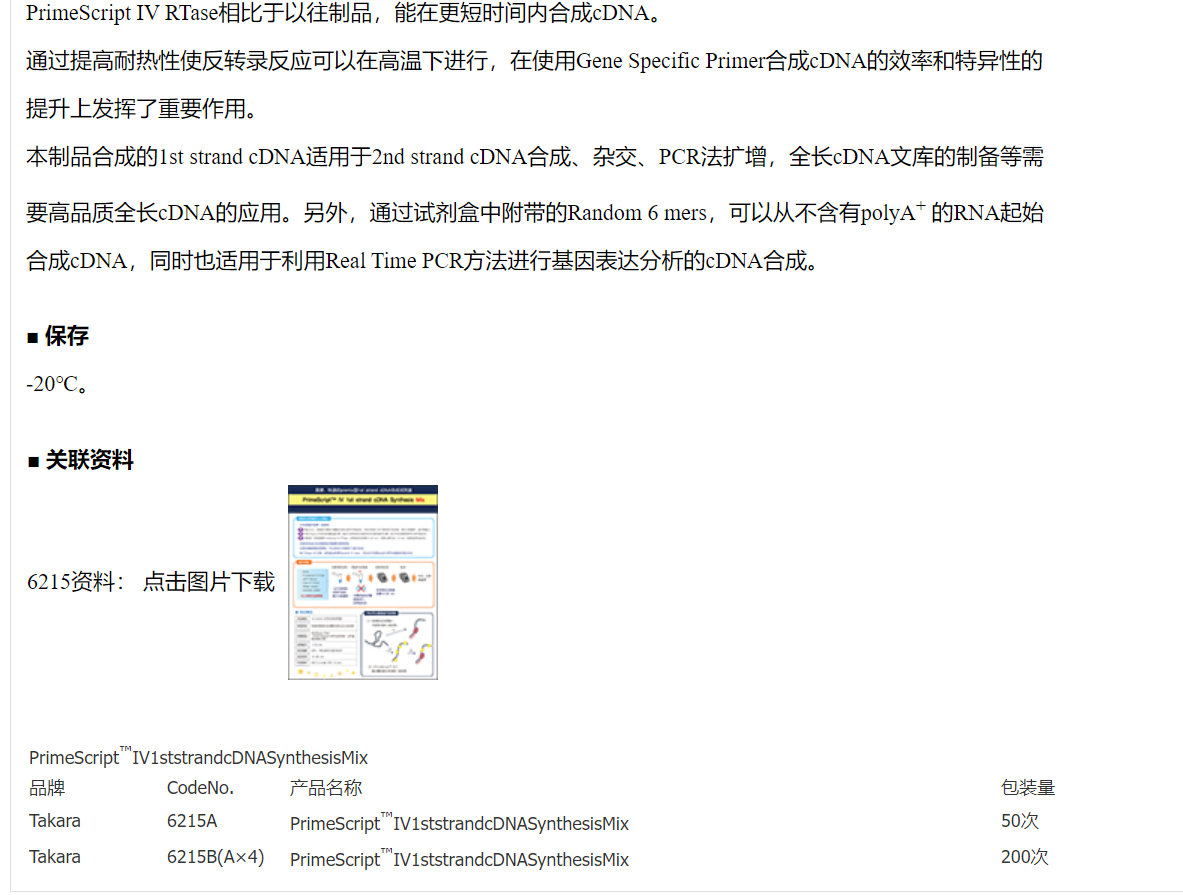
Task: Select the Takara brand in the 6215A row
Action: pyautogui.click(x=55, y=821)
